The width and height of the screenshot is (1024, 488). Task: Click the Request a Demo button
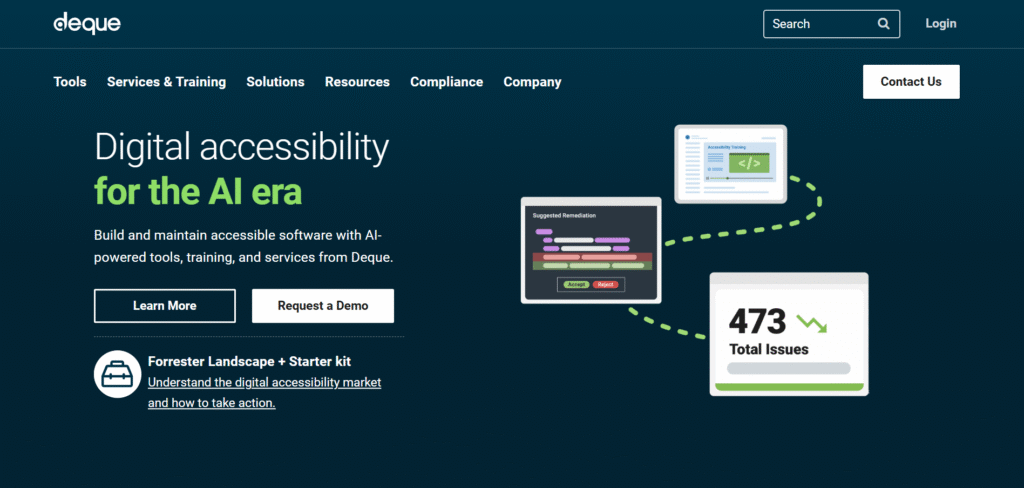(323, 306)
